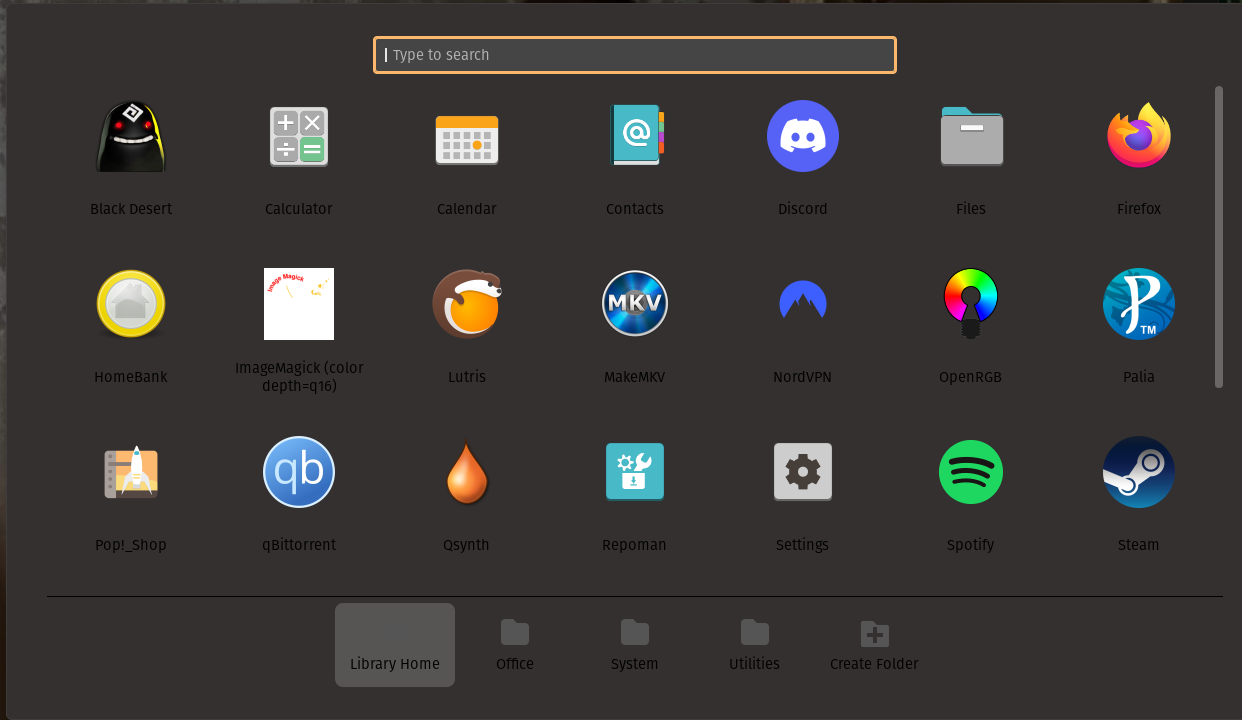Launch Firefox web browser

tap(1139, 136)
